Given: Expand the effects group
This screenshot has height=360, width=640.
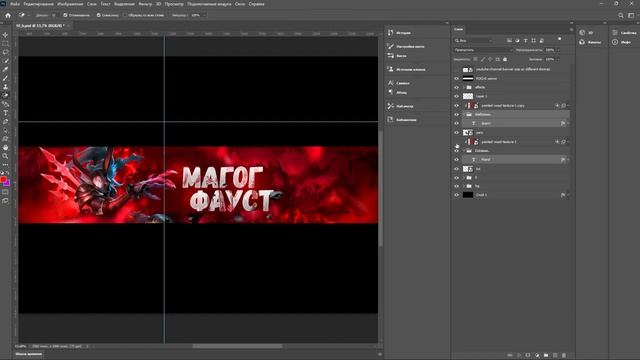Looking at the screenshot, I should click(x=464, y=87).
